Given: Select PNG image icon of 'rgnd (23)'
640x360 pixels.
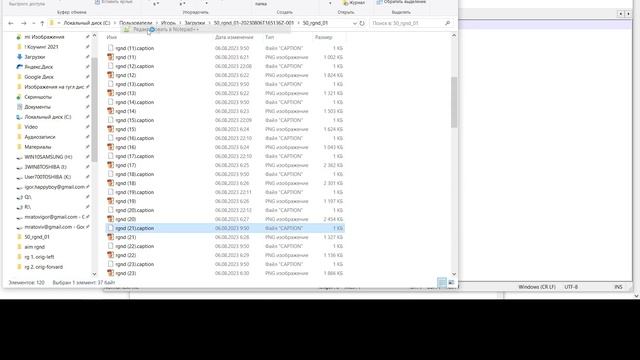Looking at the screenshot, I should (x=110, y=273).
